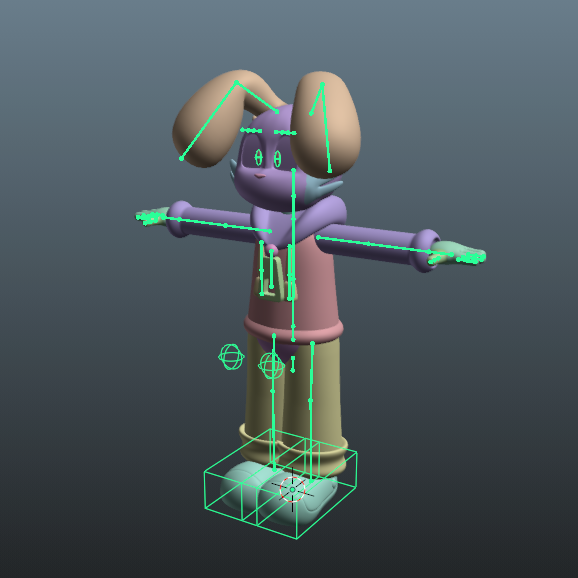The width and height of the screenshot is (578, 578).
Task: Select the bend joint atop the long bent ear
Action: point(237,82)
